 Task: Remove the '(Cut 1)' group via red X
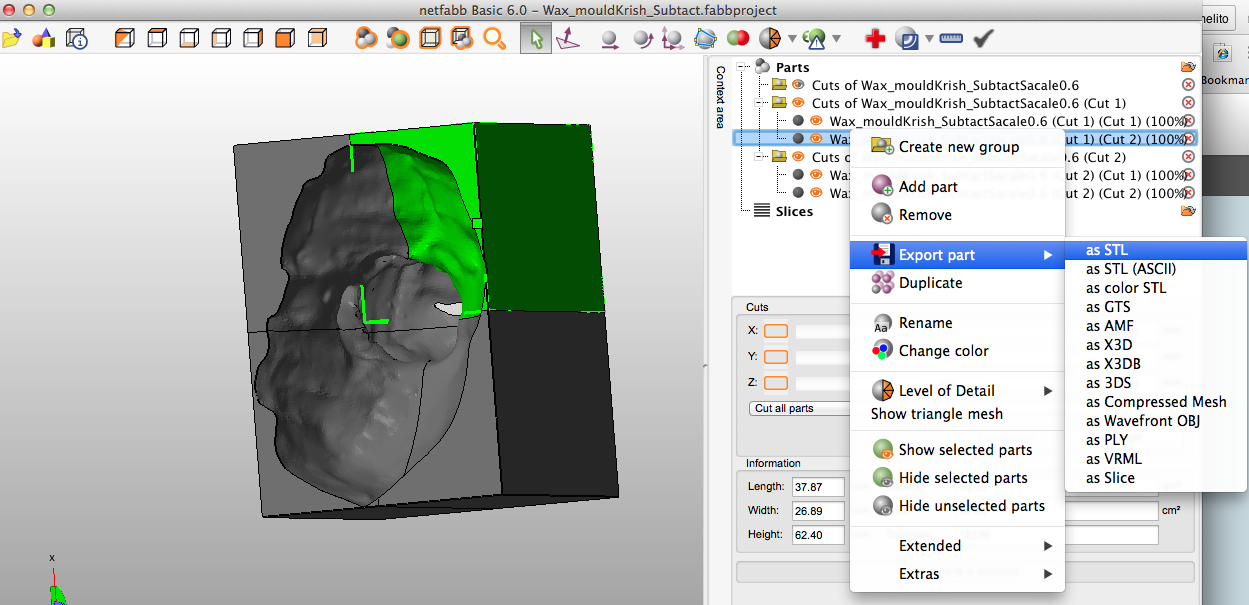1188,103
